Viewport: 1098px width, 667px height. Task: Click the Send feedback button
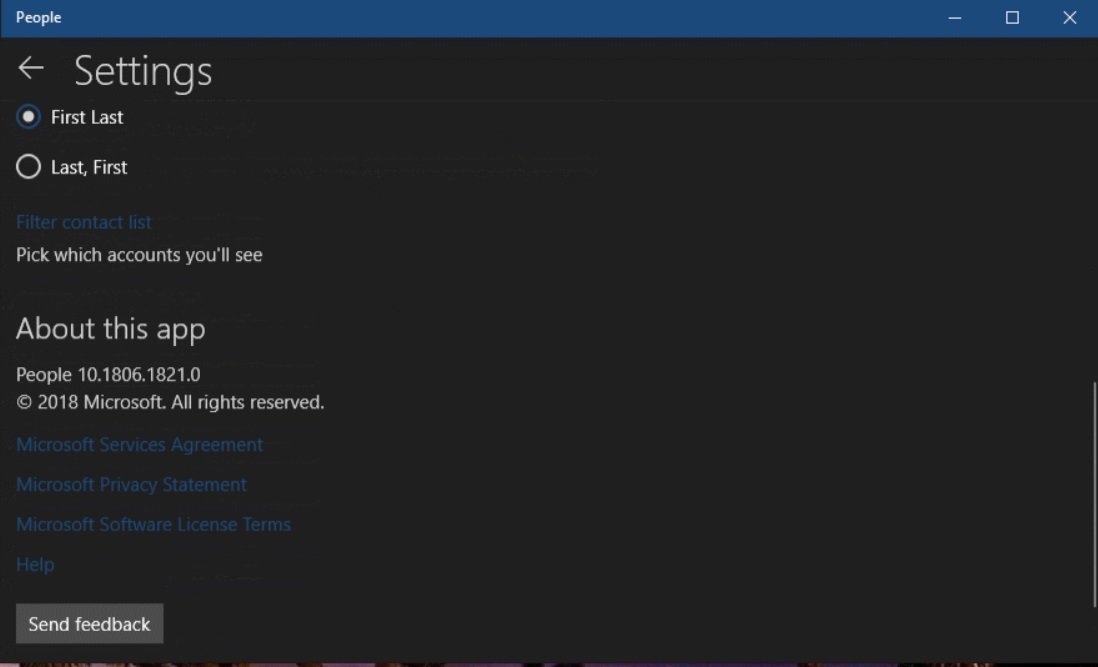pos(90,624)
